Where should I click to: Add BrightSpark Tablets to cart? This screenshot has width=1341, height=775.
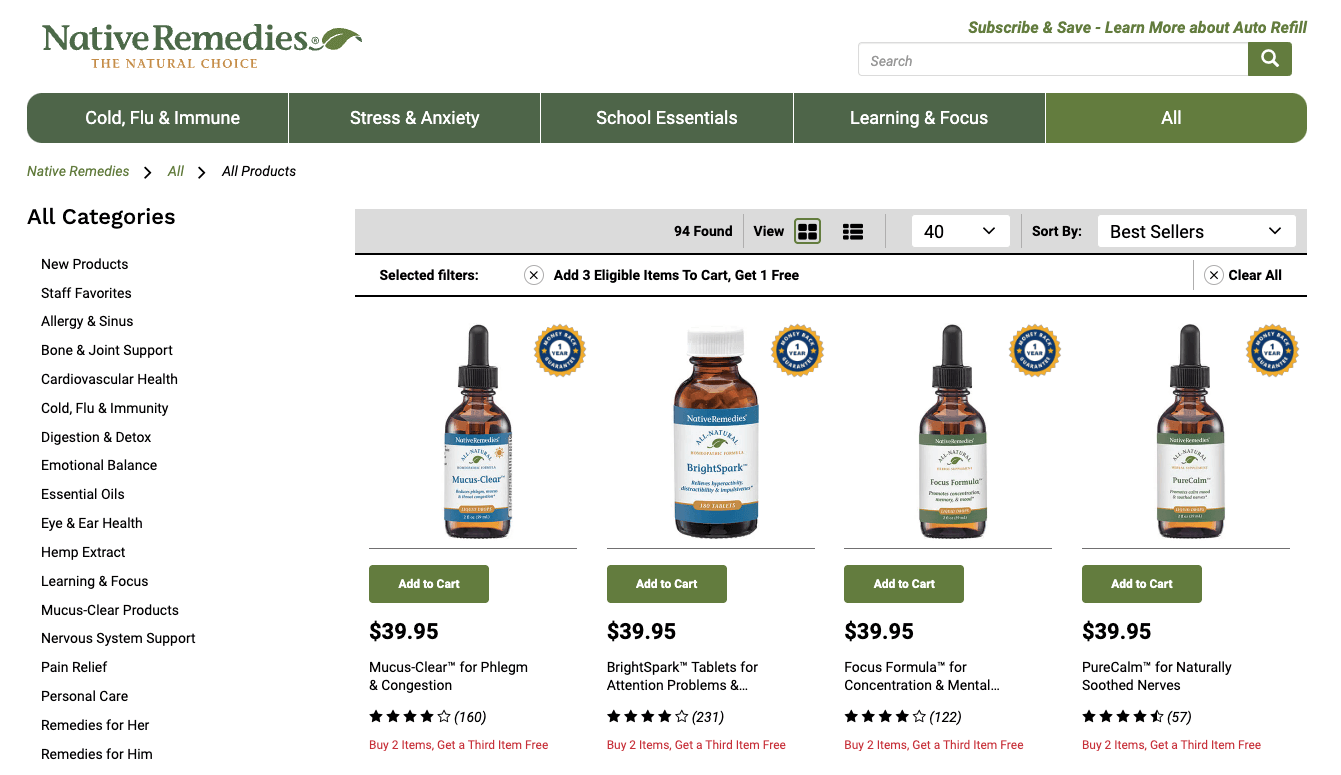[x=667, y=584]
